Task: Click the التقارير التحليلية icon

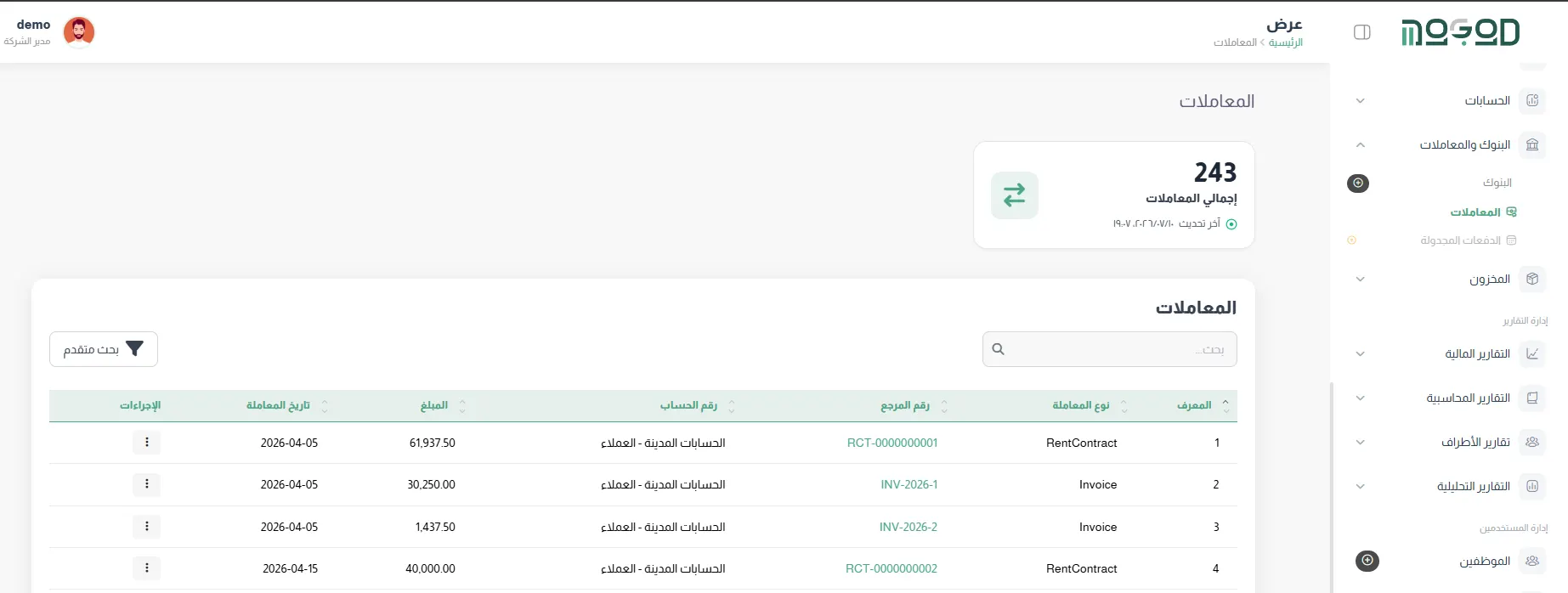Action: [x=1532, y=487]
